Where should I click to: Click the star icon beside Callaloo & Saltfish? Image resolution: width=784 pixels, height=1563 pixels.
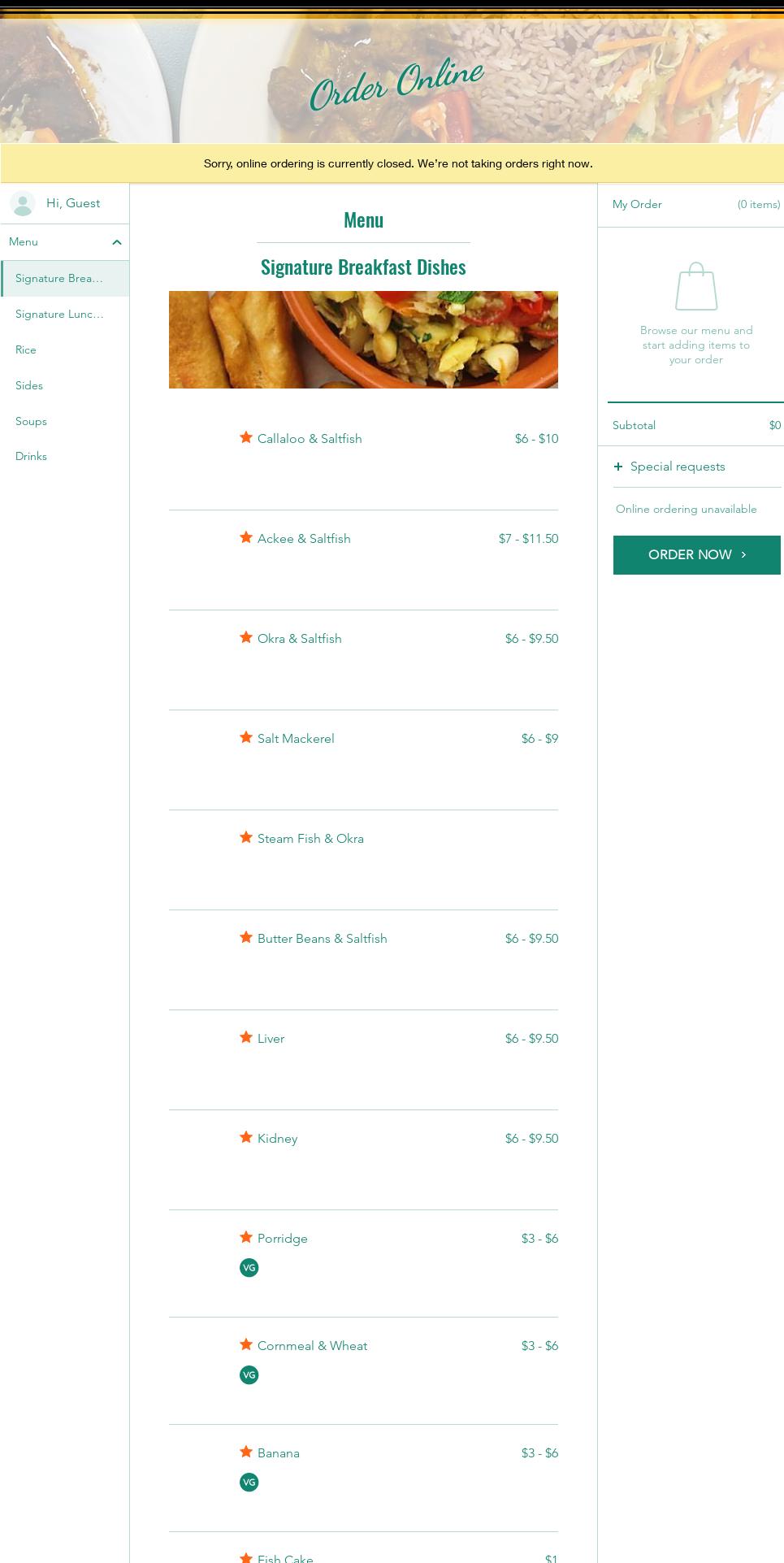point(246,438)
